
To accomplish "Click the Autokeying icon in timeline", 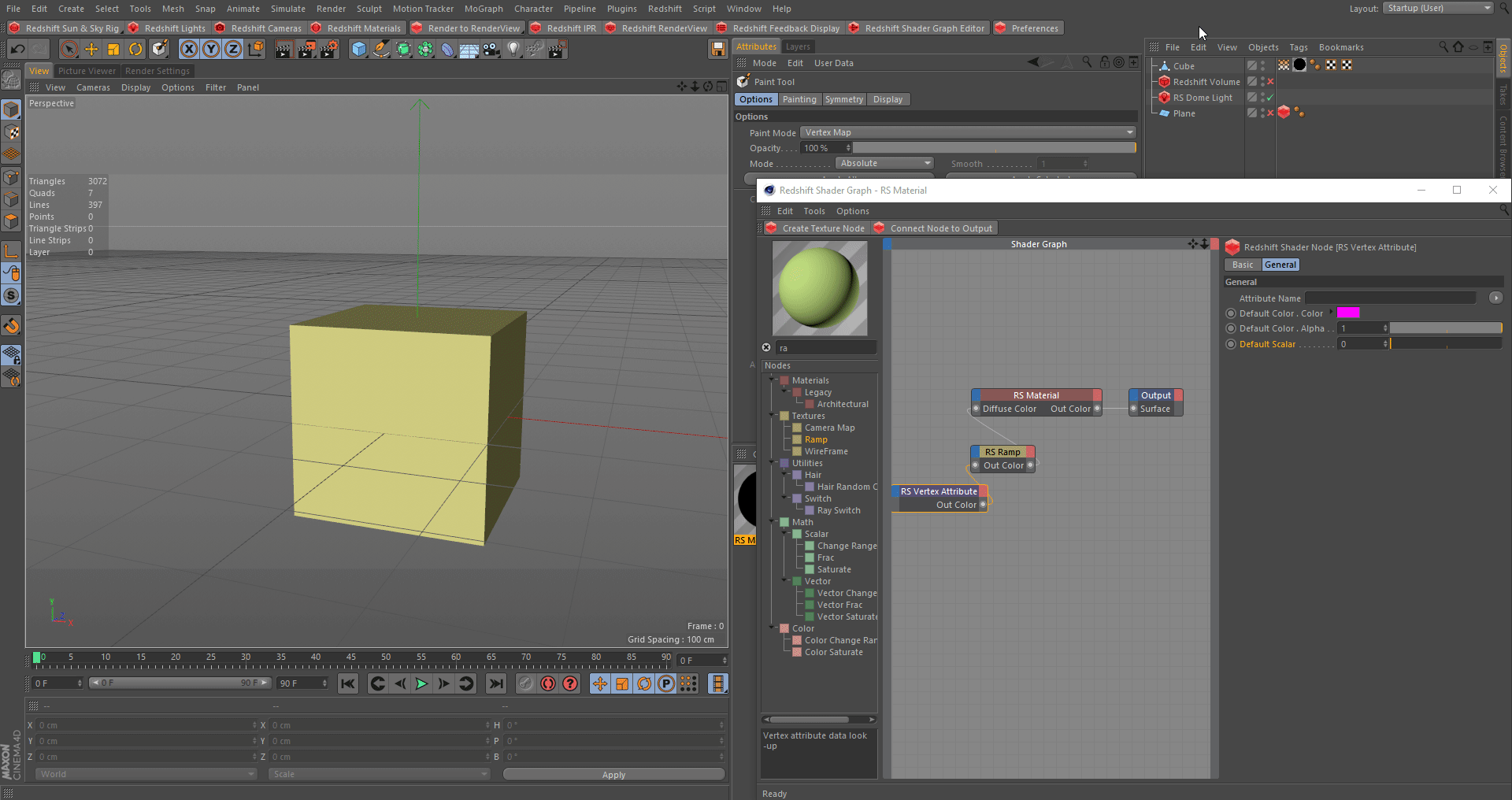I will coord(548,683).
